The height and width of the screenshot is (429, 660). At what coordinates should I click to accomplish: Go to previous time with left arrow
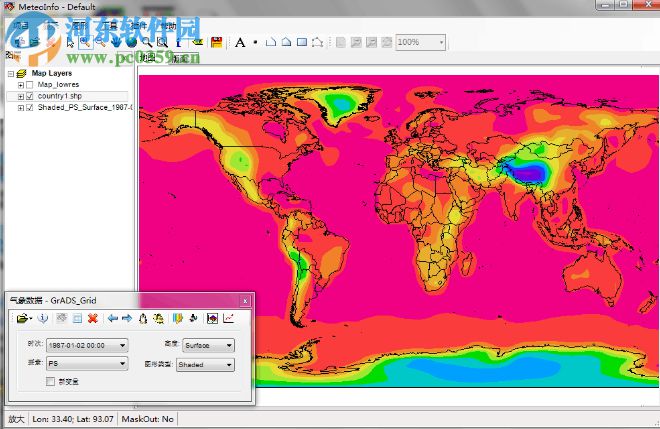[x=112, y=319]
